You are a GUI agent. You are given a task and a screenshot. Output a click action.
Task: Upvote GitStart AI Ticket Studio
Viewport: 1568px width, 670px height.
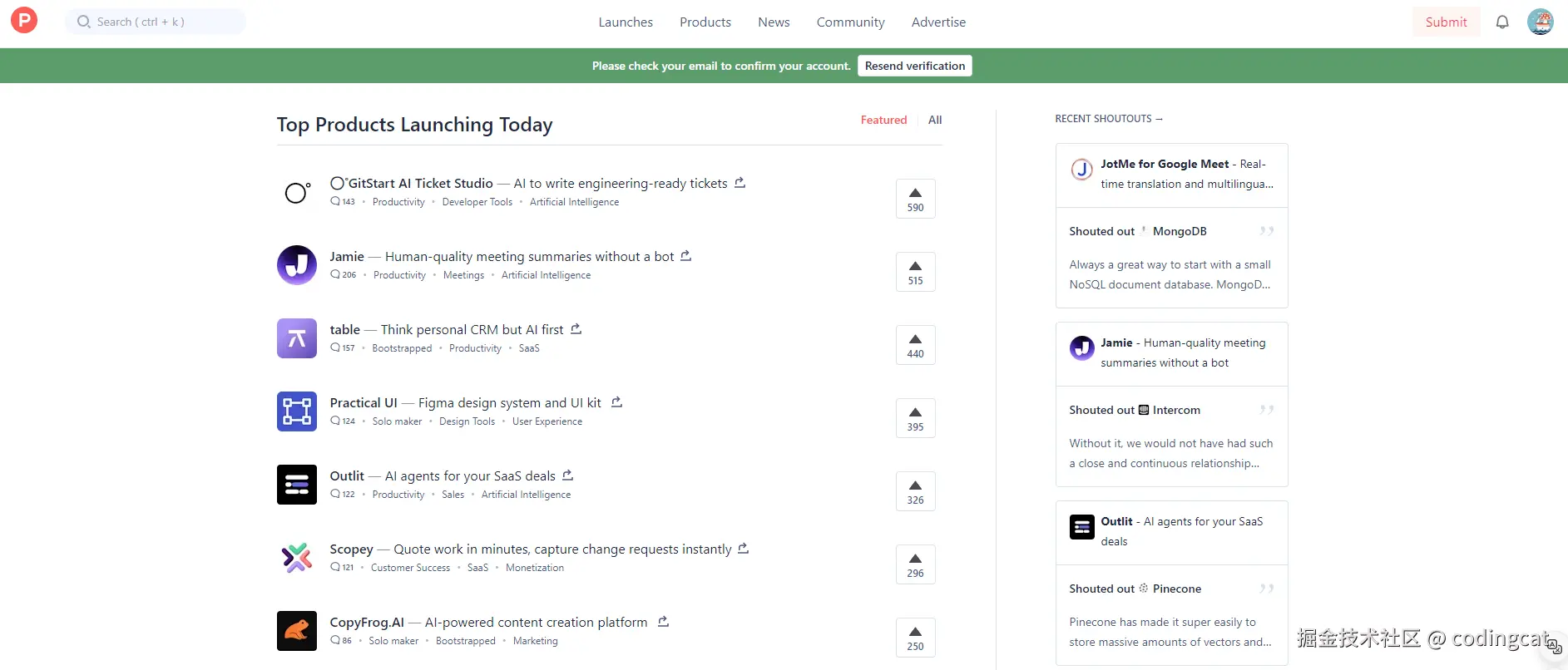pyautogui.click(x=915, y=199)
